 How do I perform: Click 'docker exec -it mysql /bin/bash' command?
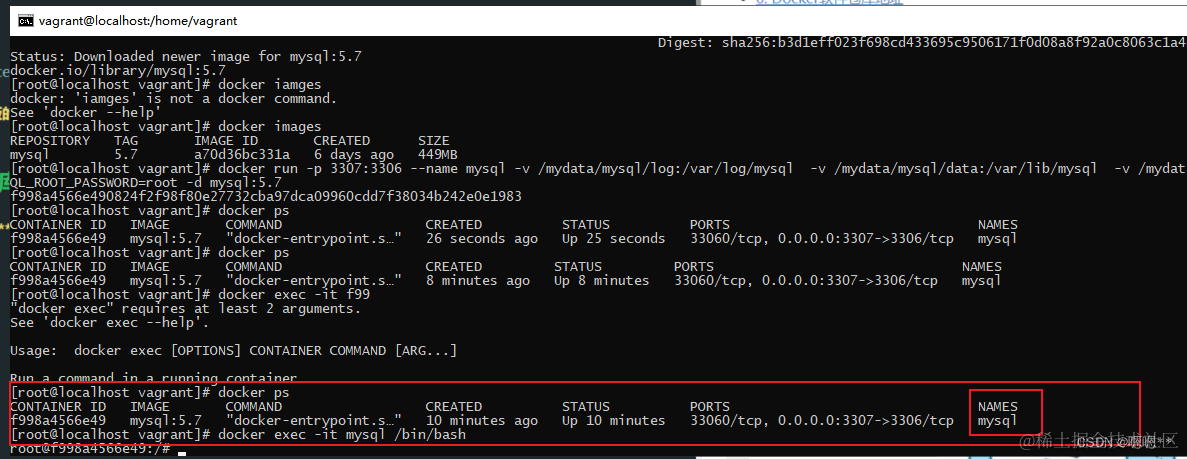tap(341, 435)
